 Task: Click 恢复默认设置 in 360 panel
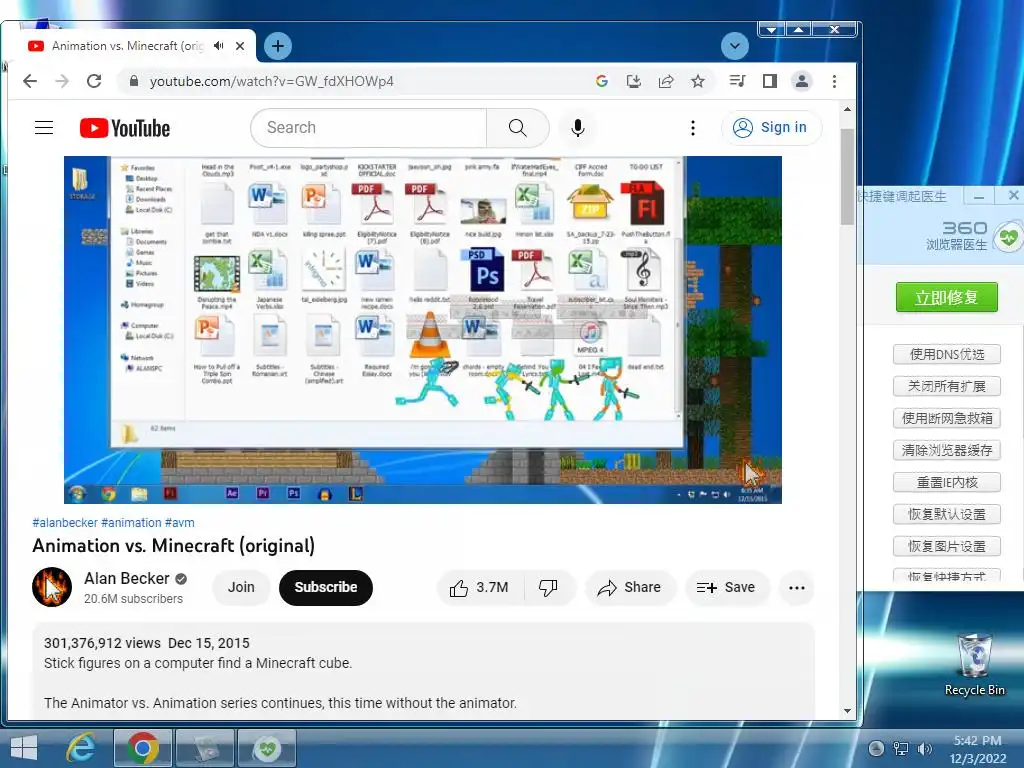[946, 514]
